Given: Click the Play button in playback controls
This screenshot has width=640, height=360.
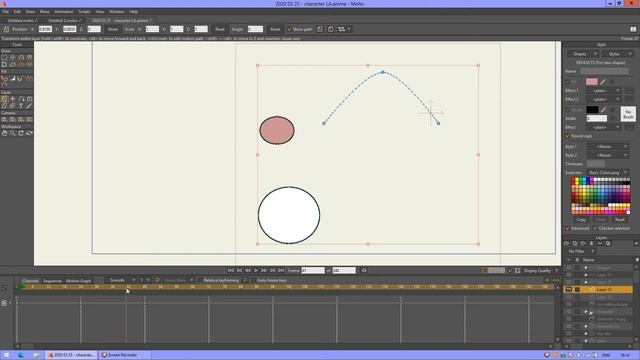Looking at the screenshot, I should pyautogui.click(x=256, y=270).
